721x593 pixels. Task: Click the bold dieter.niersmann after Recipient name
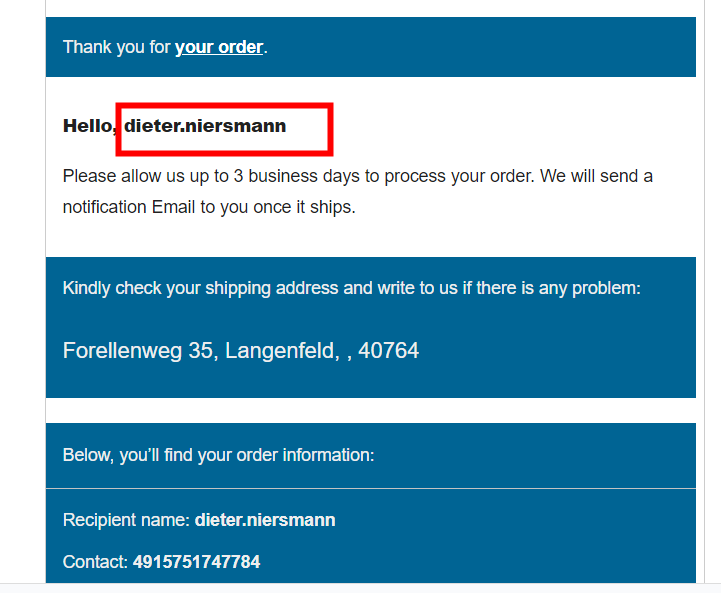265,520
